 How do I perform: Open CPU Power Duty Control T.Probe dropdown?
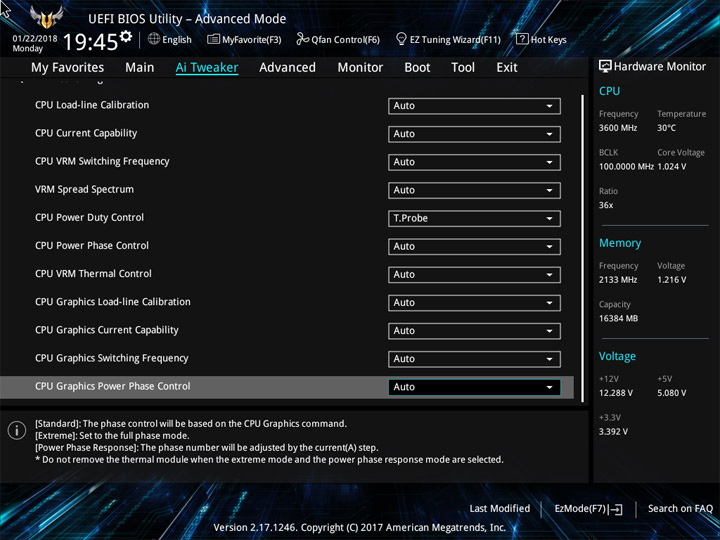point(474,219)
